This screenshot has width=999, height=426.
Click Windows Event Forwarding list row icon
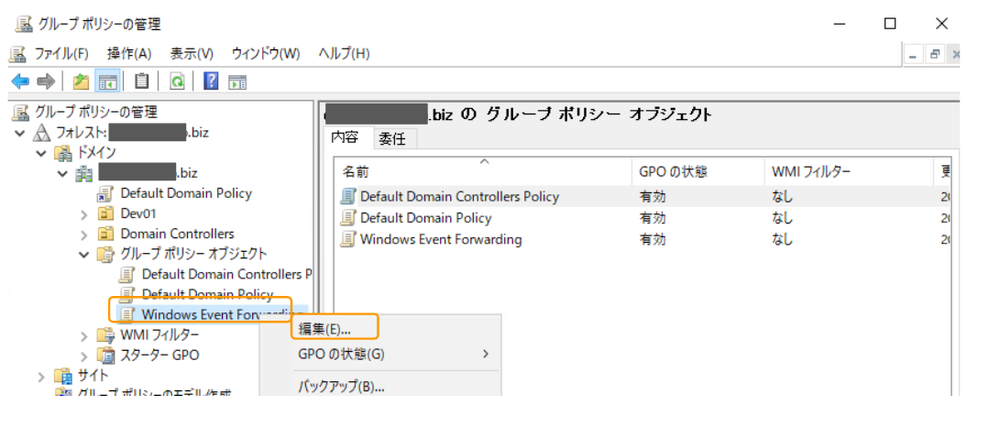[x=348, y=239]
